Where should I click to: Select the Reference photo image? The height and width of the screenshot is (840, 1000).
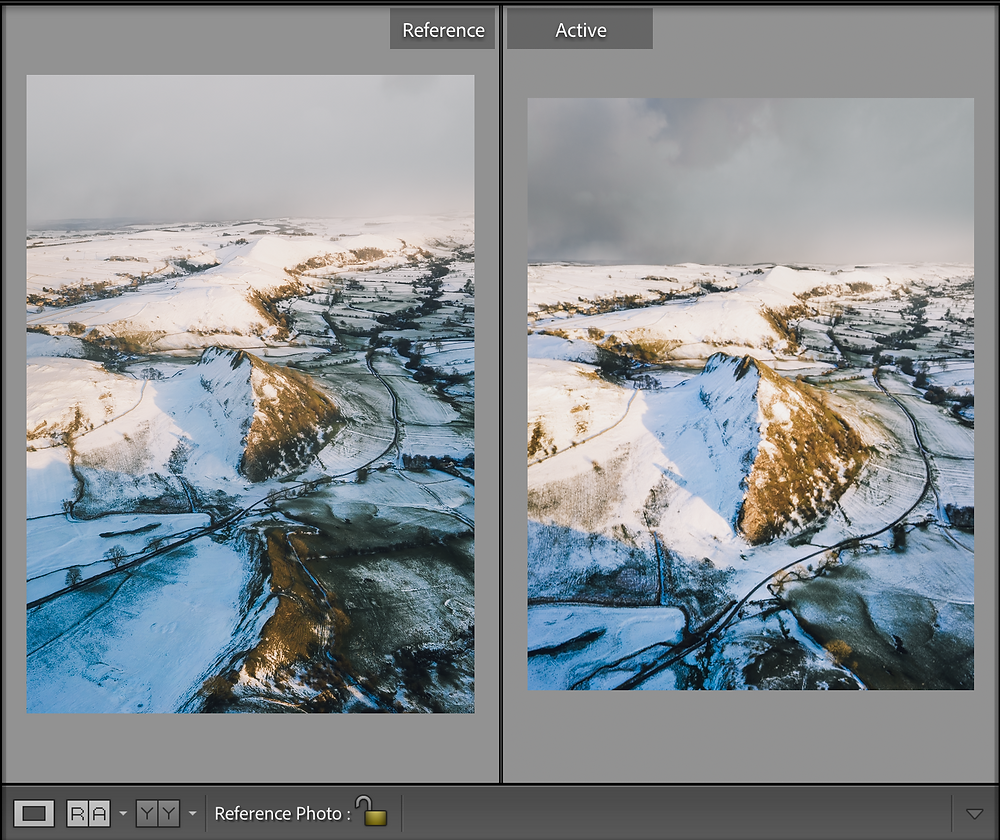click(250, 394)
